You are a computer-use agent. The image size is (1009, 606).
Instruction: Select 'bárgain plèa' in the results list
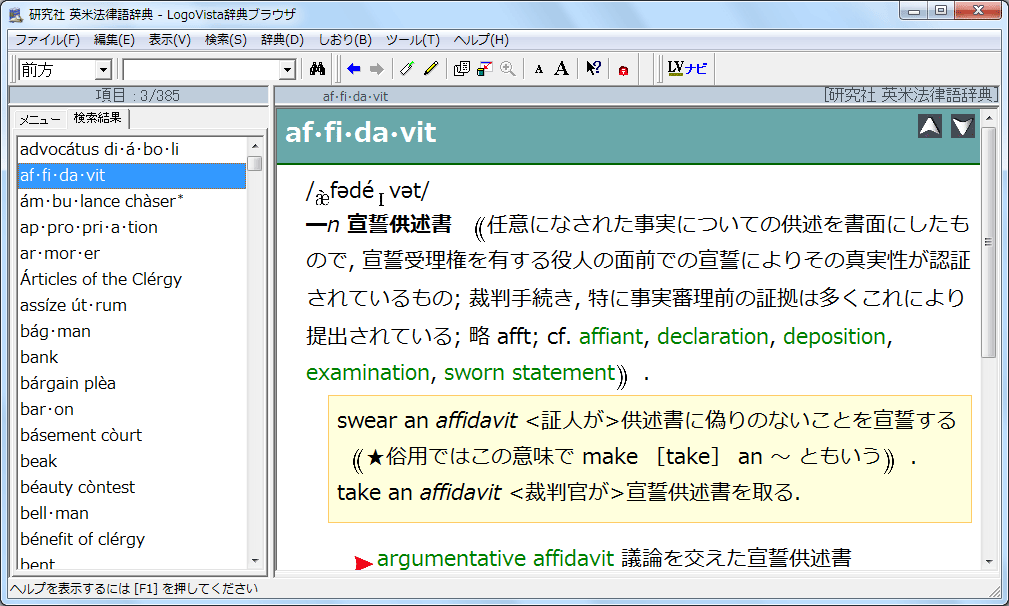(68, 383)
